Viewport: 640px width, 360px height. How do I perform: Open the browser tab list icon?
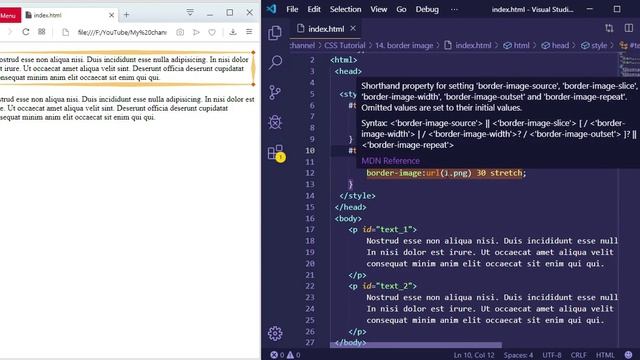tap(190, 13)
